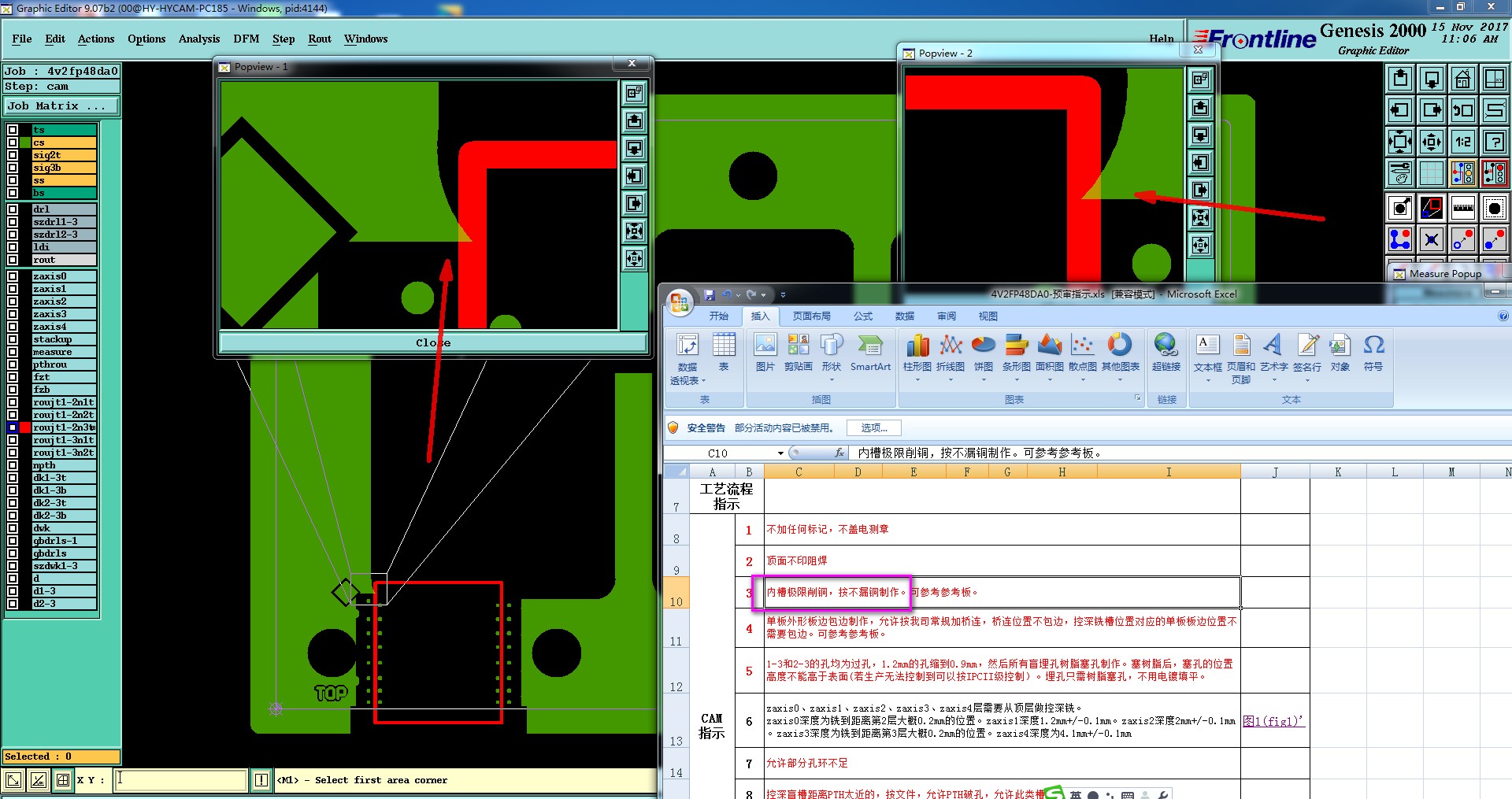
Task: Toggle checkbox for layer mpth
Action: coord(13,465)
